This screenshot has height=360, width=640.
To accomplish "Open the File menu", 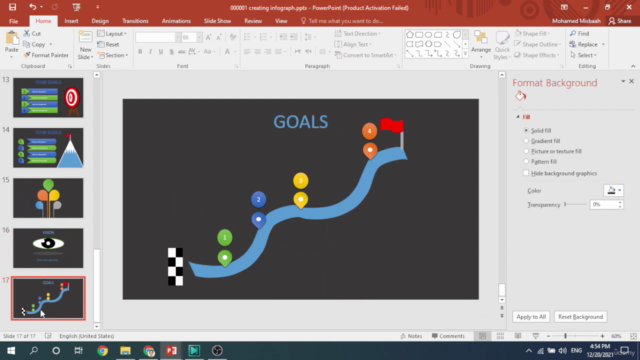I will click(x=13, y=21).
